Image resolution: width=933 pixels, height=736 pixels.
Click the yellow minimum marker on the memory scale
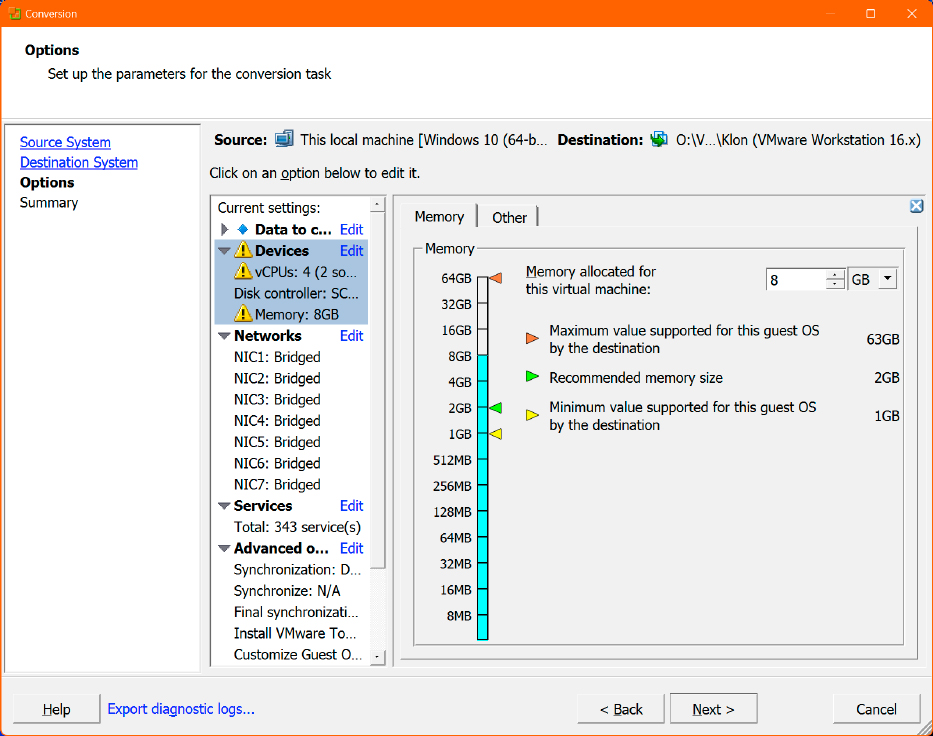click(x=495, y=434)
